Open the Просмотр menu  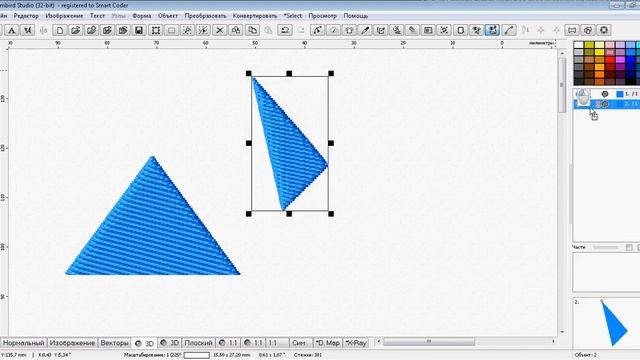322,16
